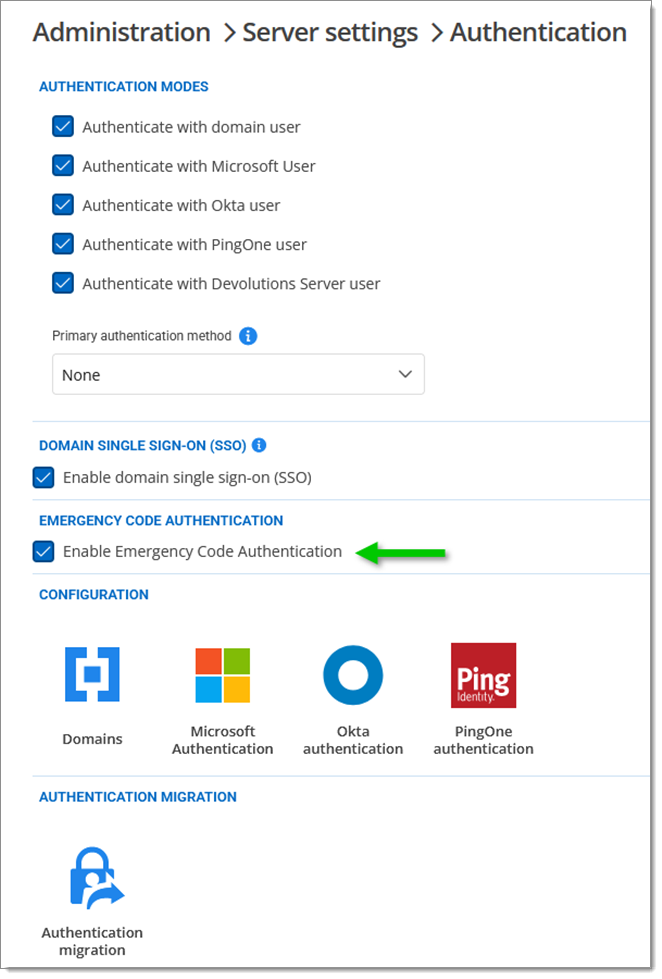Open the Domains configuration icon
662x979 pixels.
click(x=92, y=675)
